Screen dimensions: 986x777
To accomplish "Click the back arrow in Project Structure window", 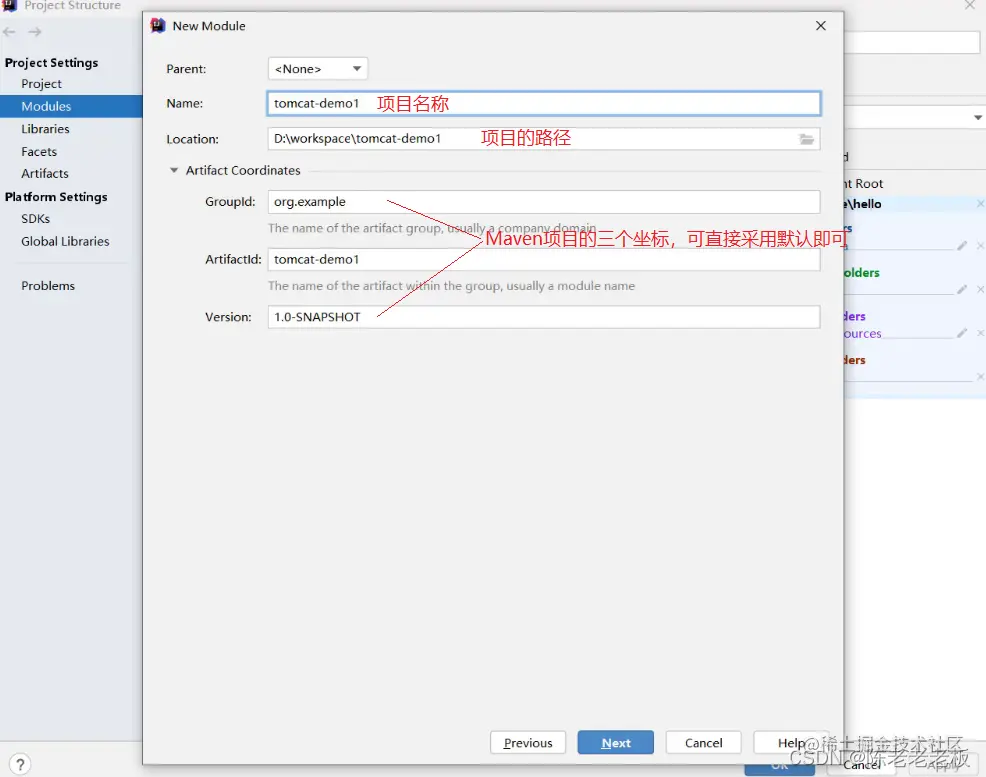I will point(9,31).
